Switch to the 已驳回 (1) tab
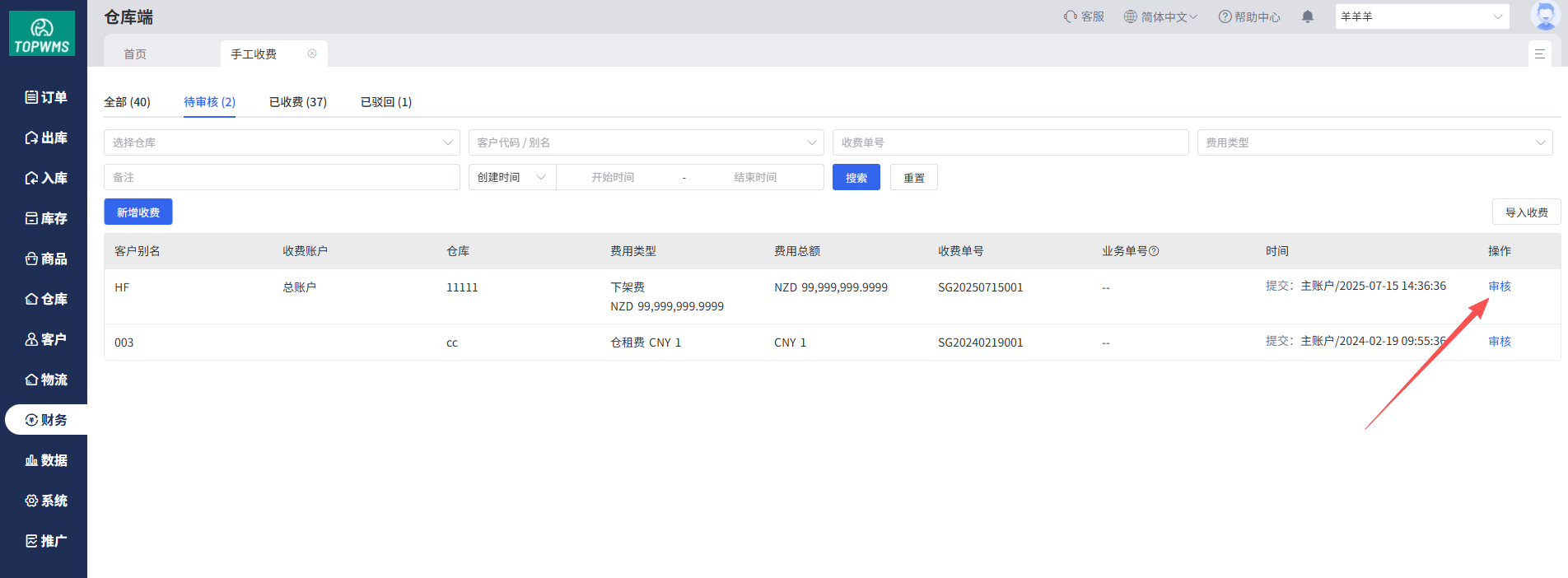This screenshot has height=578, width=1568. point(385,102)
